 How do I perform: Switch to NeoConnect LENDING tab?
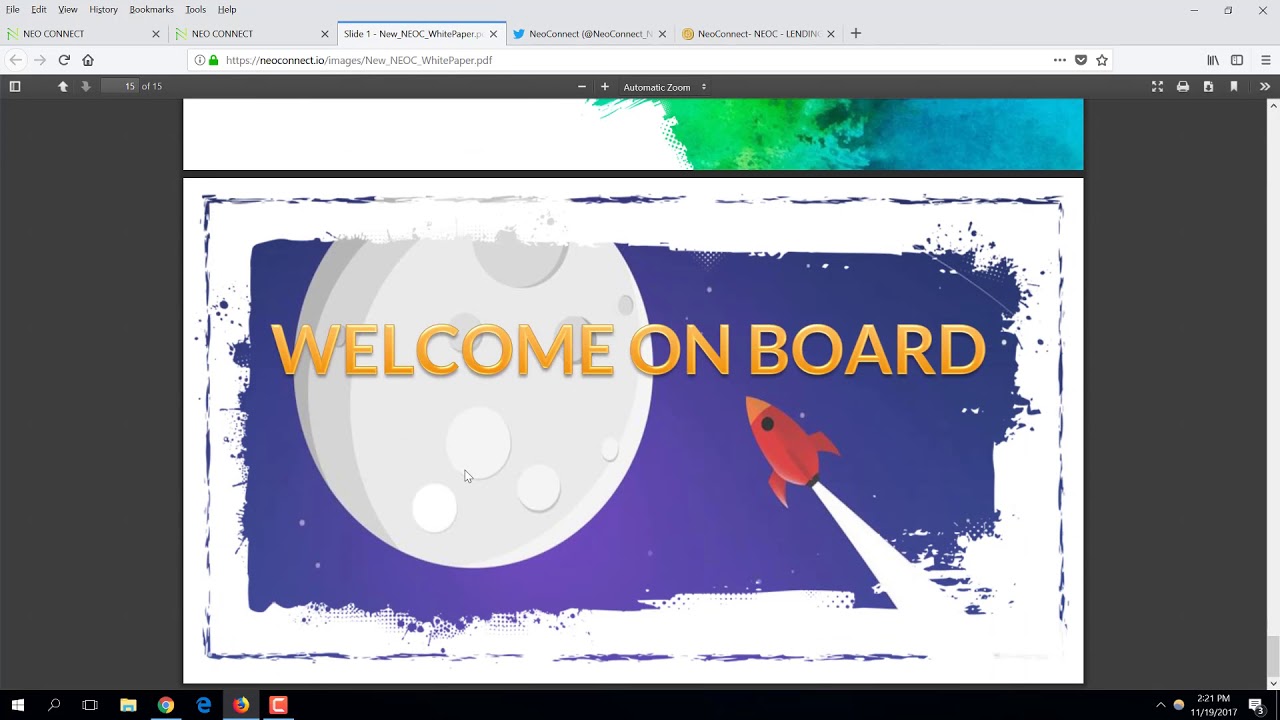(x=758, y=34)
